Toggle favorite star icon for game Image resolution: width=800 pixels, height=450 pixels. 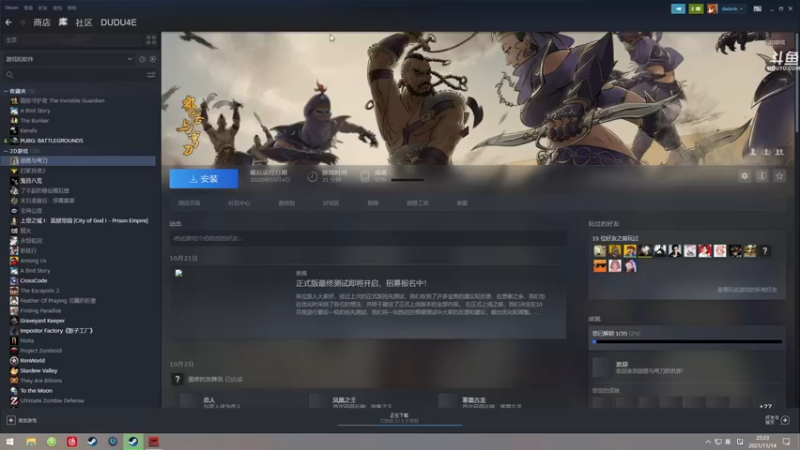[x=779, y=176]
